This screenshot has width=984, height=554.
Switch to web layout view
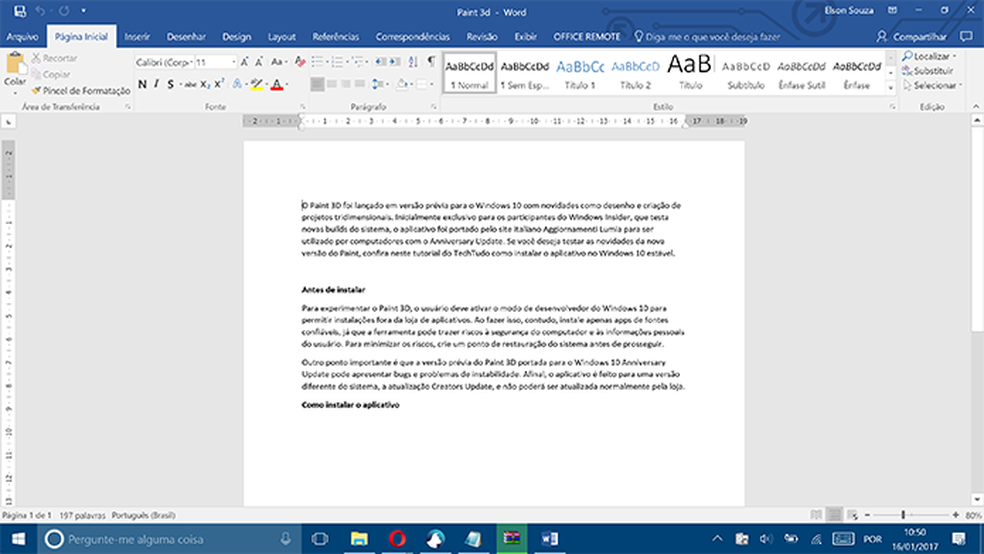pyautogui.click(x=852, y=514)
